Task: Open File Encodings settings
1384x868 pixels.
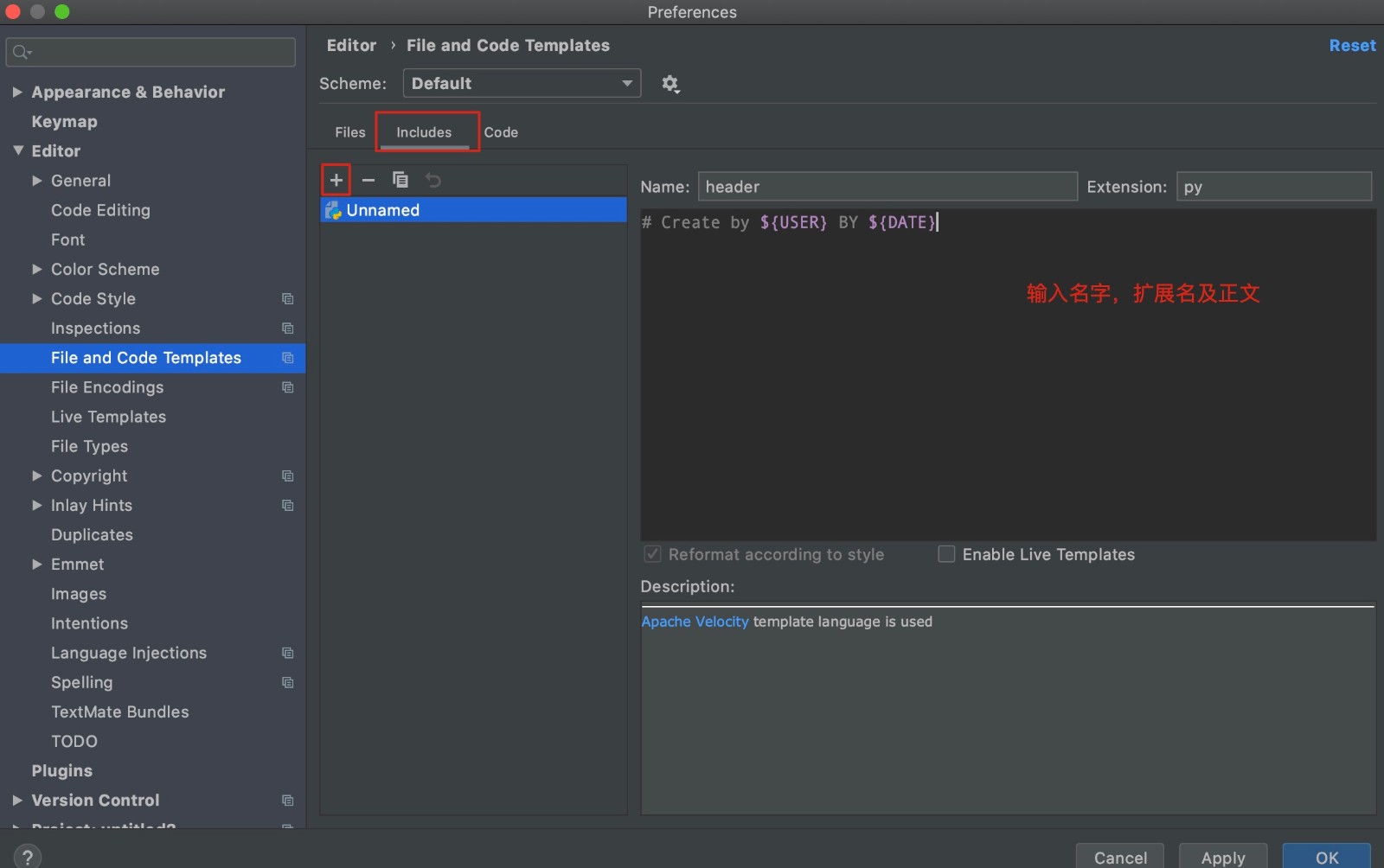Action: pyautogui.click(x=107, y=387)
